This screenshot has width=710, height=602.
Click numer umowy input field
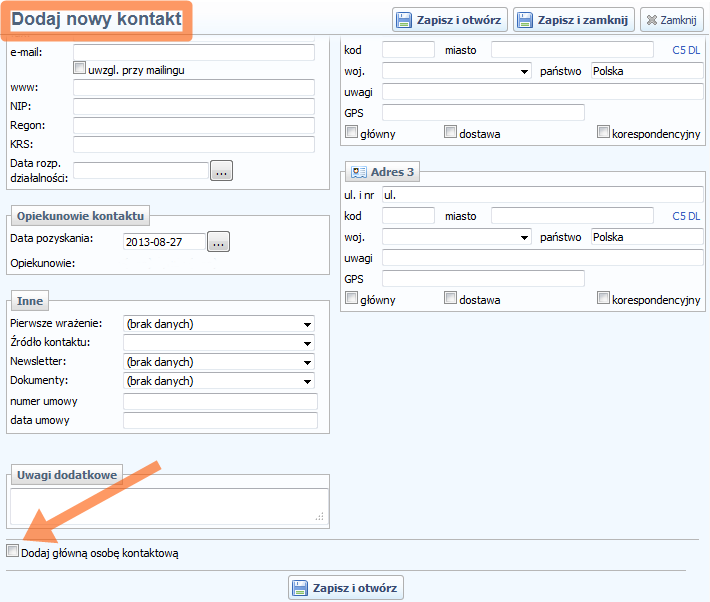(x=219, y=402)
